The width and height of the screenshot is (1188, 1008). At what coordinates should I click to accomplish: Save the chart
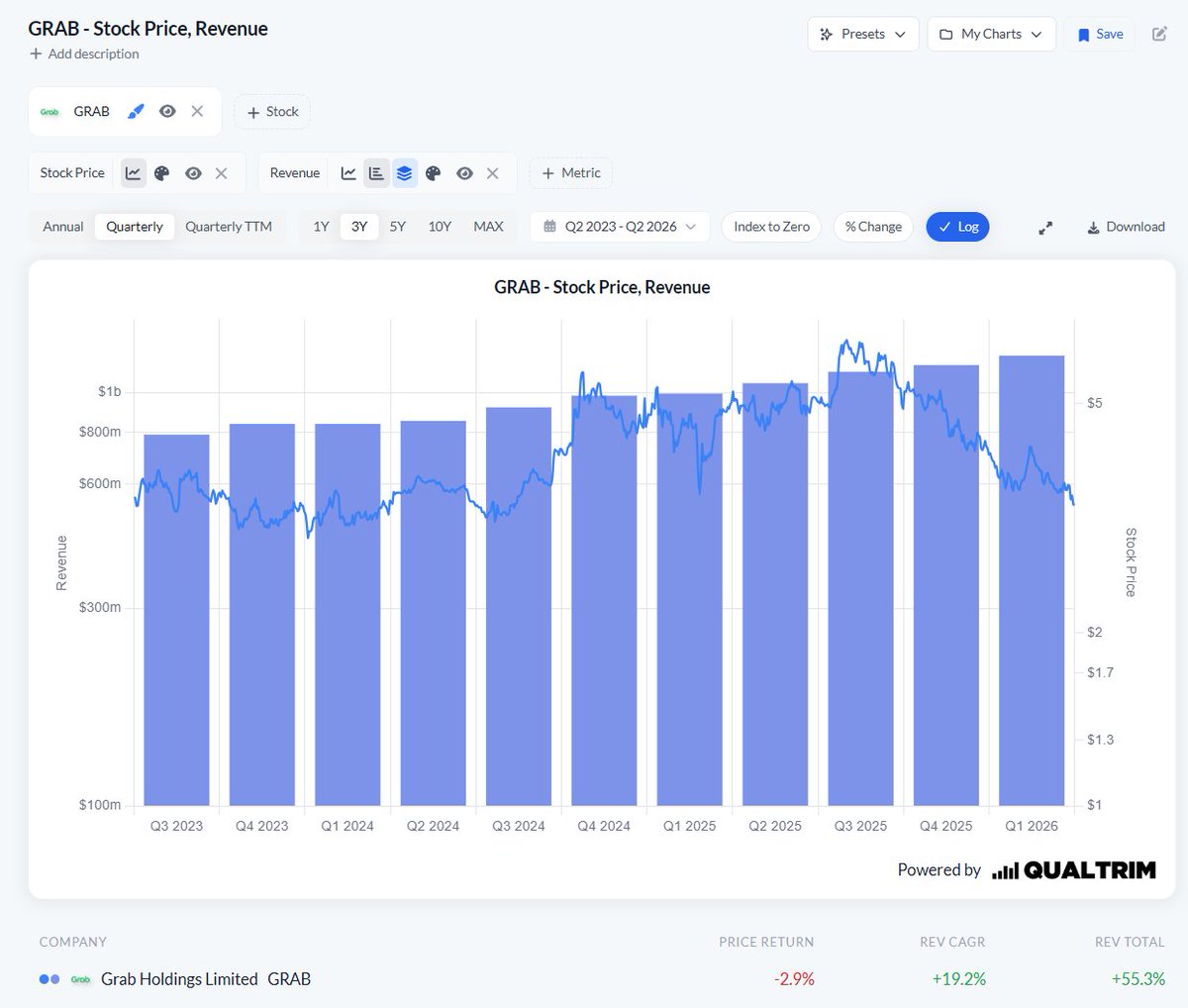(1100, 34)
